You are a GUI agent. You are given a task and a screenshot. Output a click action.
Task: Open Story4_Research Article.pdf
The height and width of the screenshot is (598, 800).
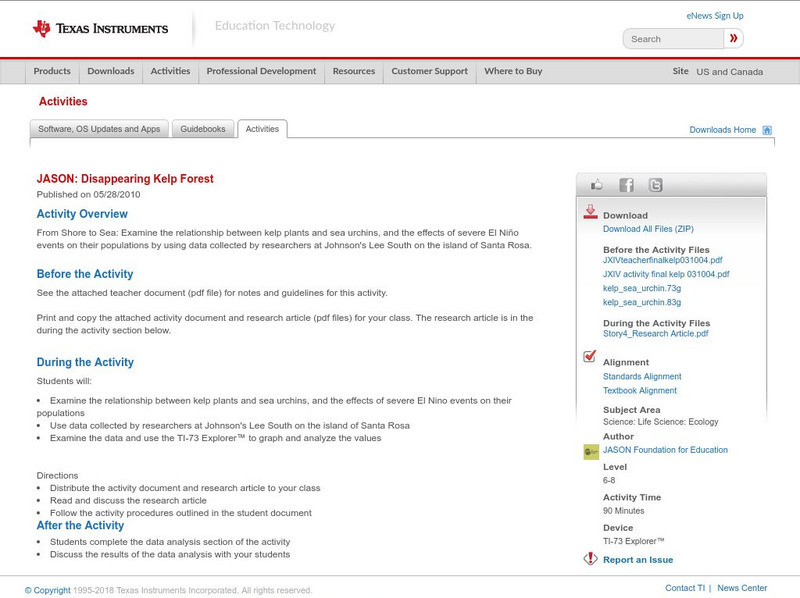point(656,334)
